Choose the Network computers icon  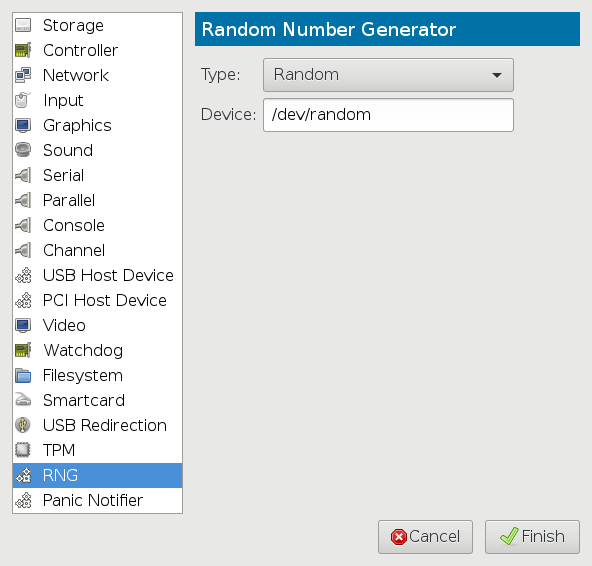coord(23,75)
